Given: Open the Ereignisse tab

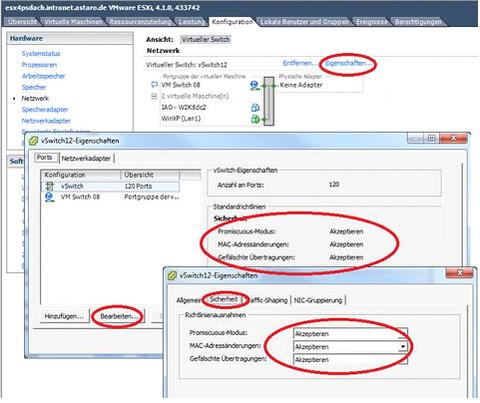Looking at the screenshot, I should (372, 22).
